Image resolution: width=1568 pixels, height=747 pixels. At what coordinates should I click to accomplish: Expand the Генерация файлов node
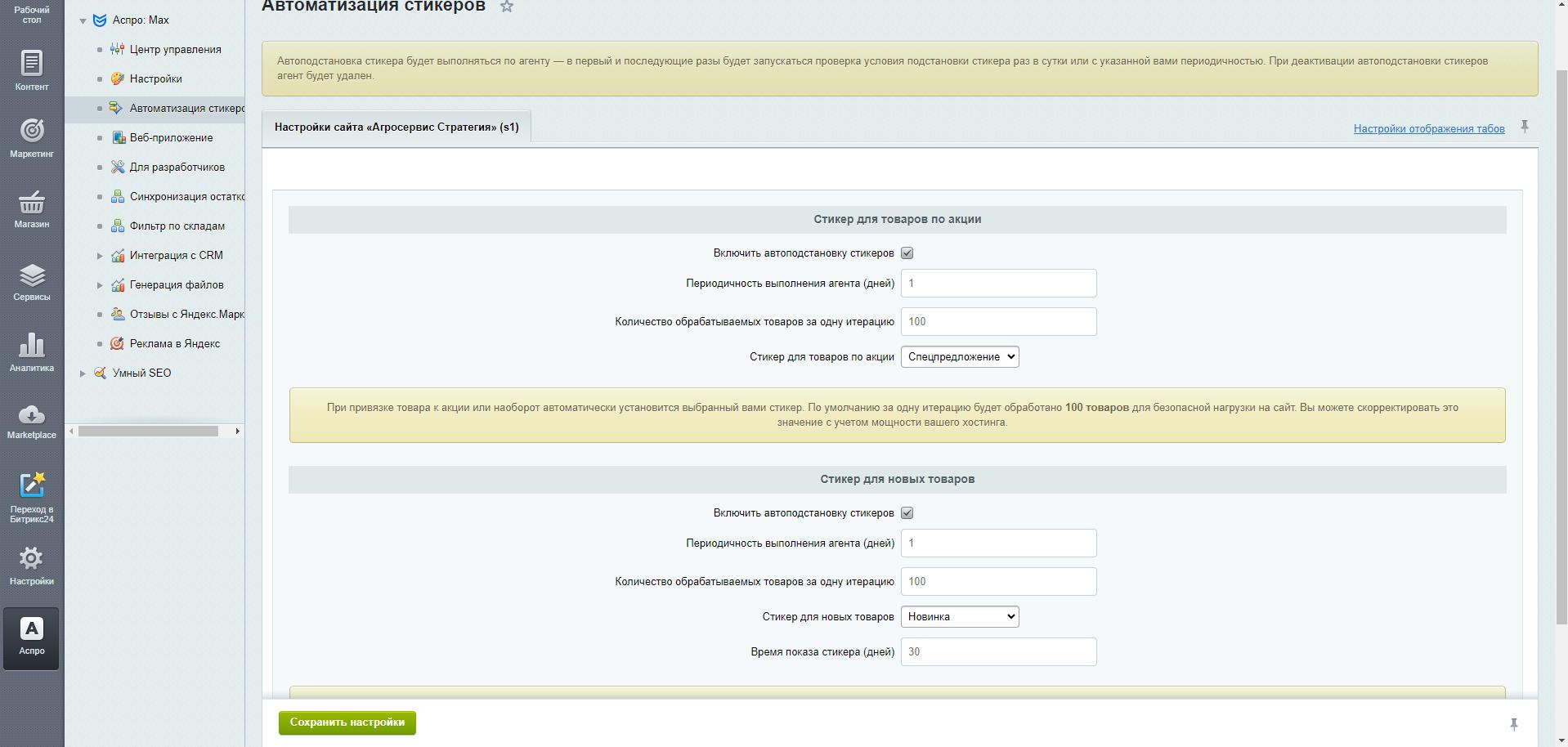point(100,285)
